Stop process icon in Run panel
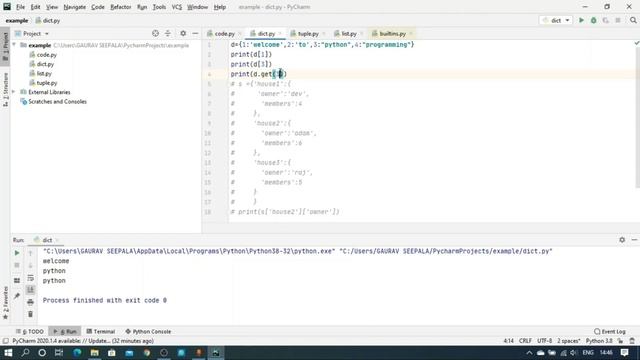640x360 pixels. tap(17, 266)
